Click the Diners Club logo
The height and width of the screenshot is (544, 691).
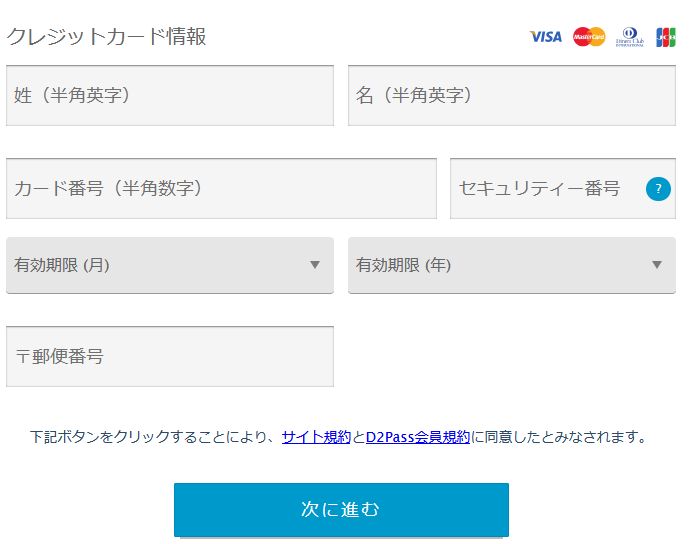(629, 37)
